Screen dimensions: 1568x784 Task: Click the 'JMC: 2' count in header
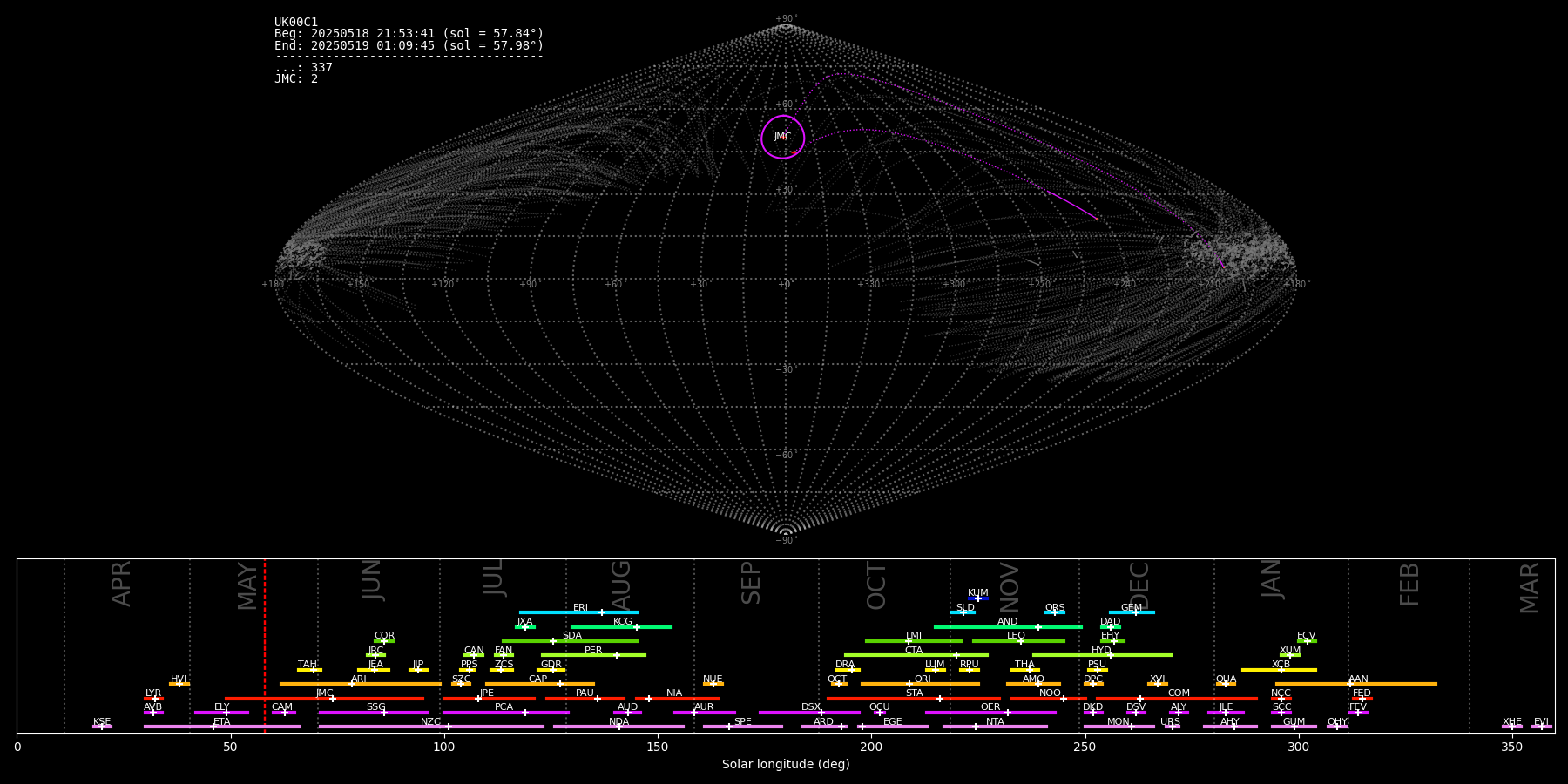[x=296, y=78]
